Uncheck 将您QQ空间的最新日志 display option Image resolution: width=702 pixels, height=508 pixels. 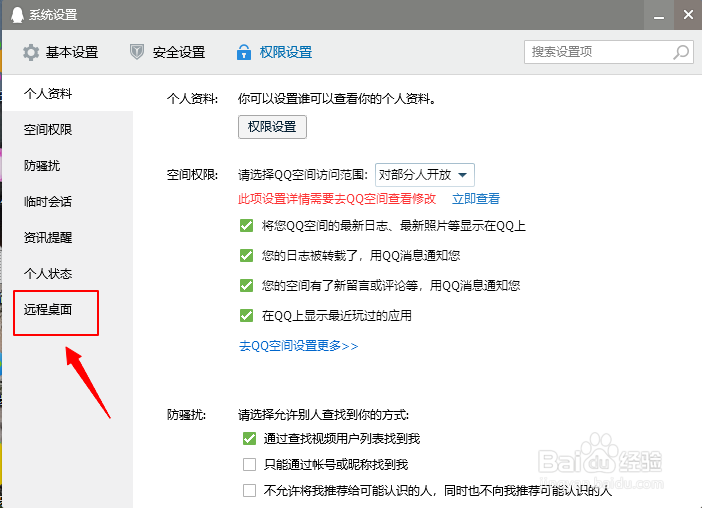pyautogui.click(x=246, y=225)
